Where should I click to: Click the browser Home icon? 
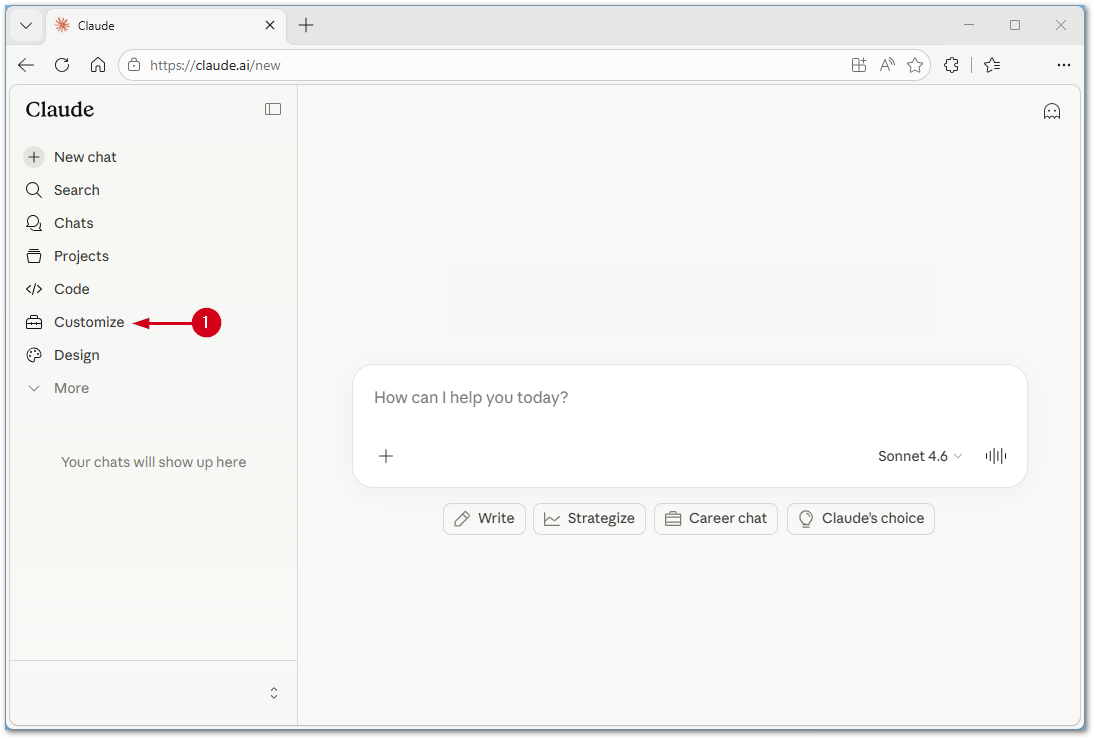click(x=98, y=65)
